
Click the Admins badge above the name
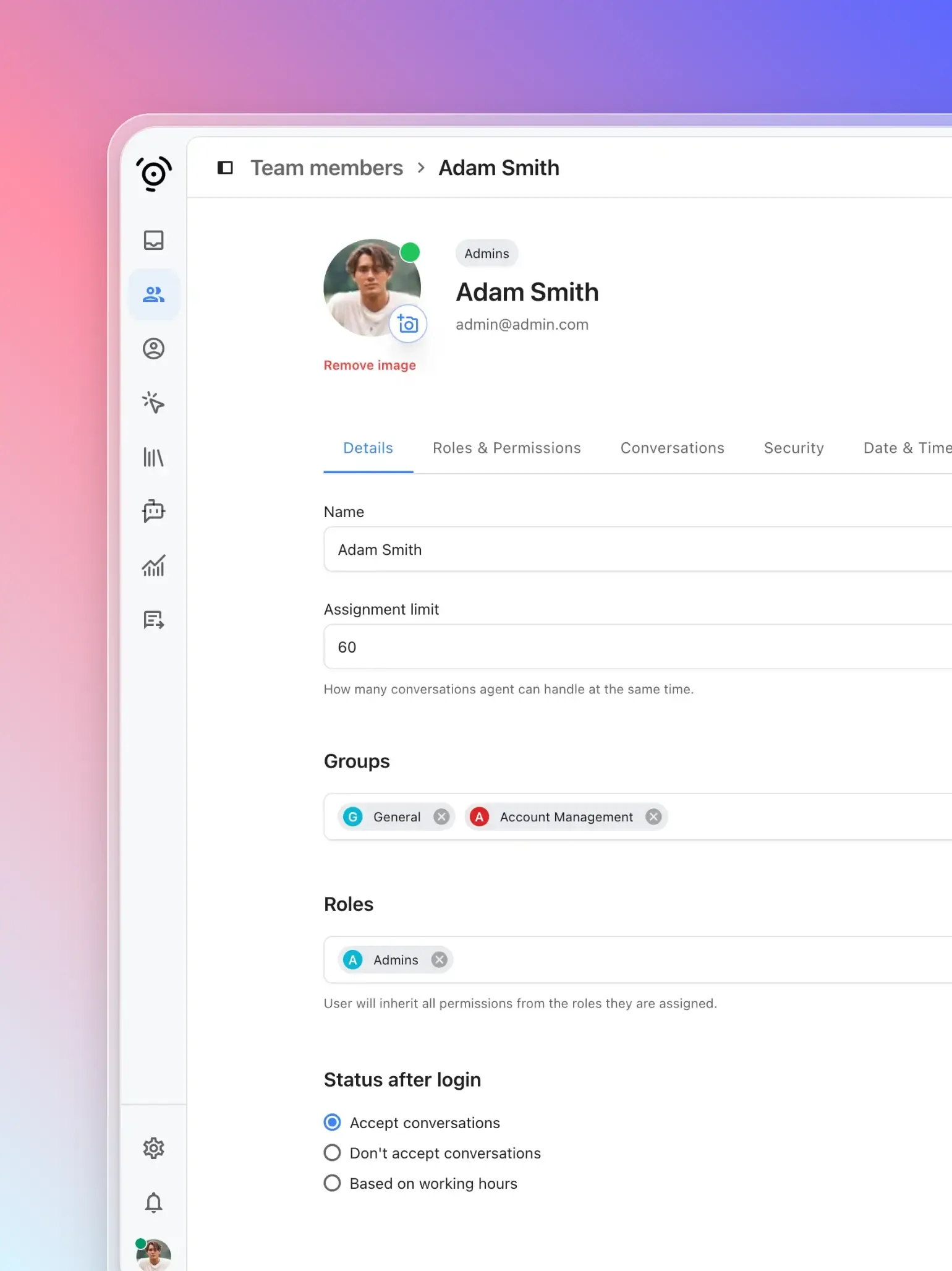(487, 254)
